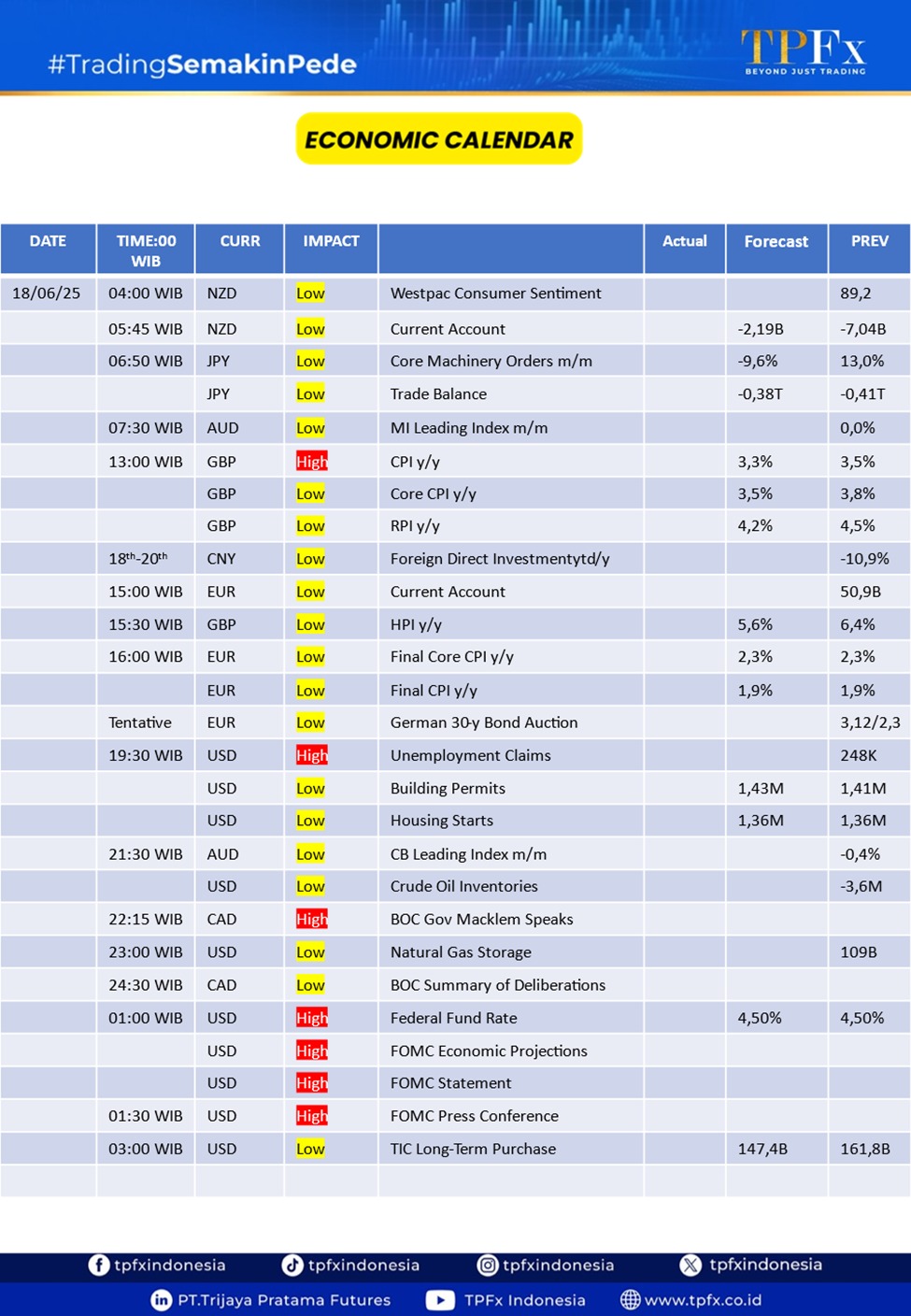Viewport: 911px width, 1316px height.
Task: Select the FOMC Press Conference event row
Action: [474, 1116]
